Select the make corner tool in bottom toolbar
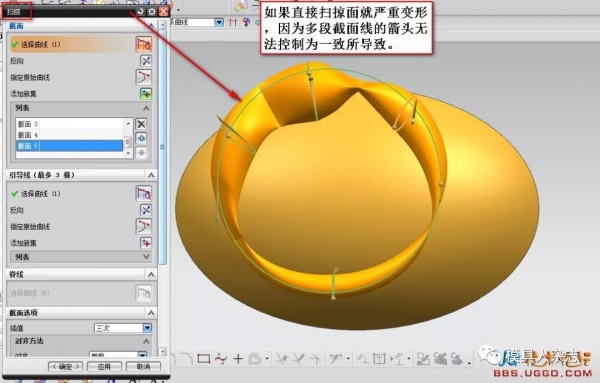Viewport: 600px width, 383px height. 315,359
